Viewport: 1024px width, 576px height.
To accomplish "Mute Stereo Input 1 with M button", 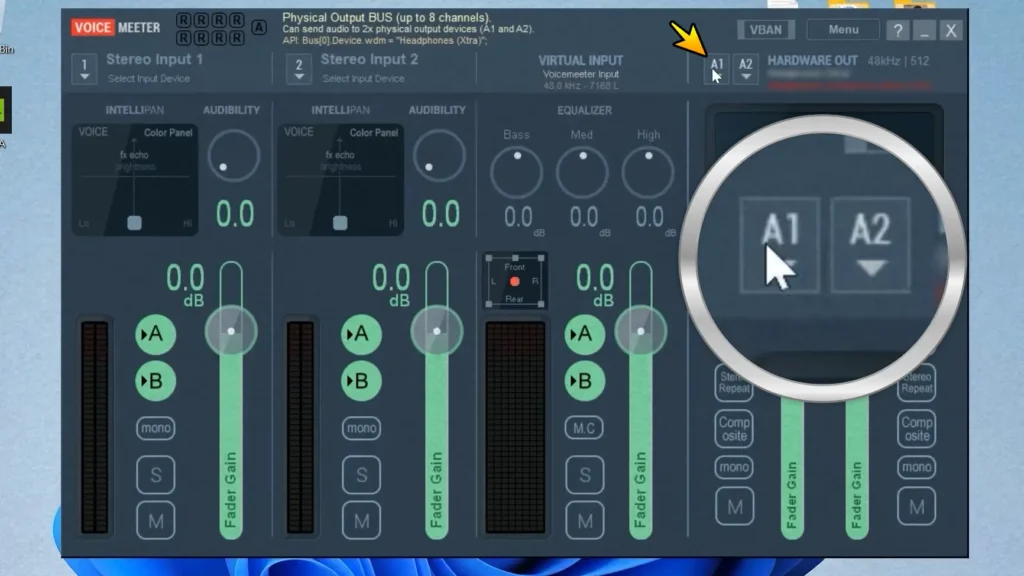I will 155,520.
